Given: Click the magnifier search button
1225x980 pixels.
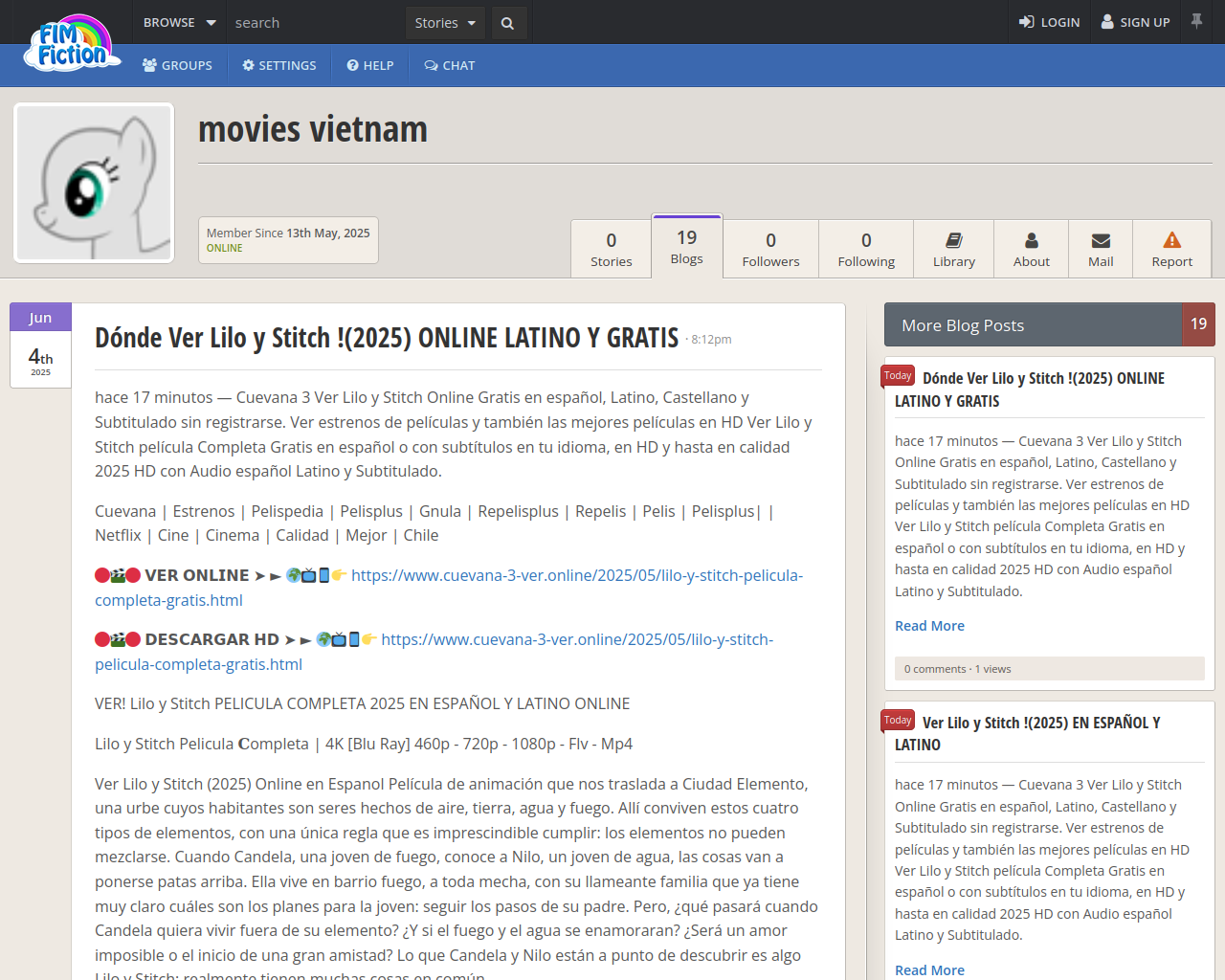Looking at the screenshot, I should coord(508,23).
